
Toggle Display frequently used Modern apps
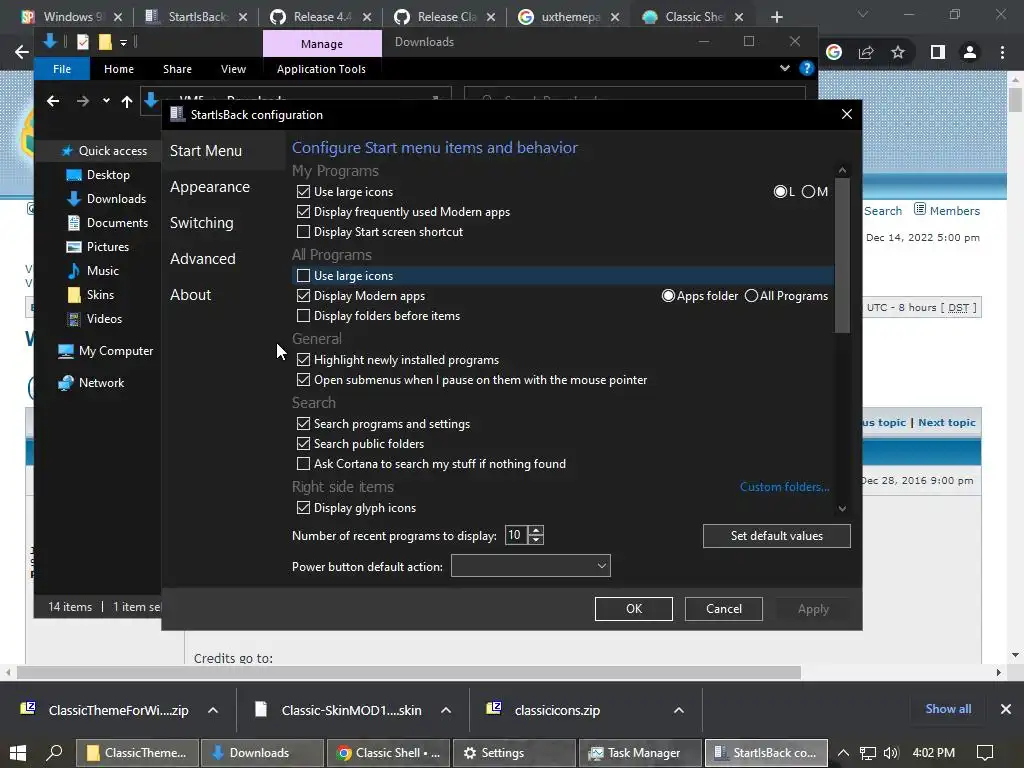click(303, 212)
